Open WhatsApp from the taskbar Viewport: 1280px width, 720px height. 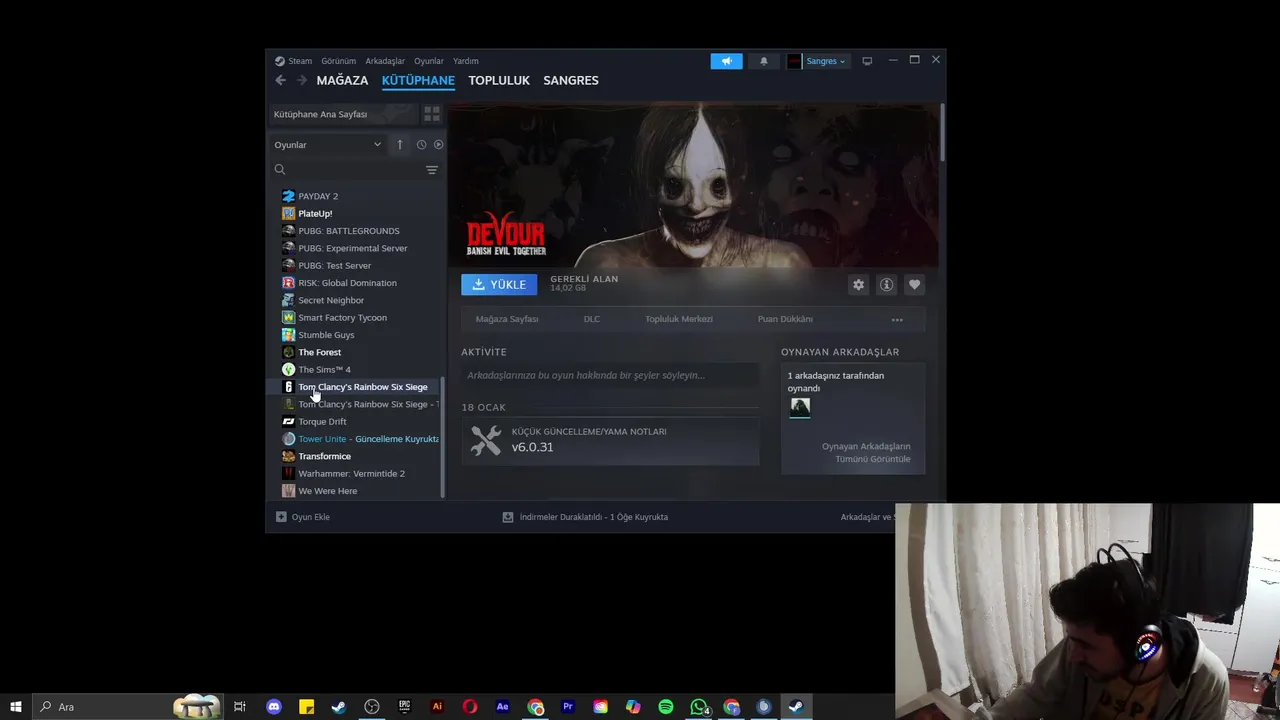pos(699,707)
